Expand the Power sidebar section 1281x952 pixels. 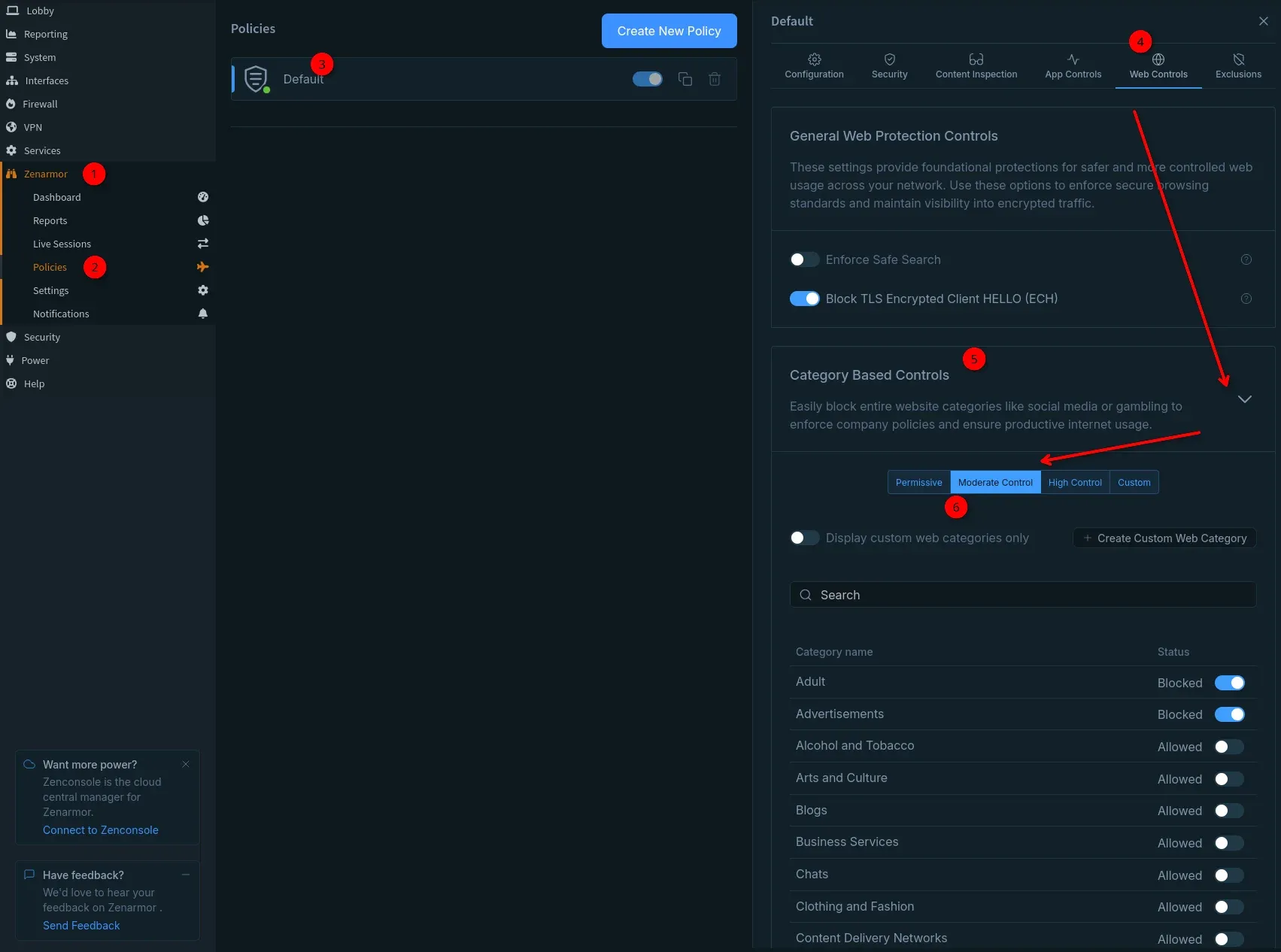(x=35, y=360)
